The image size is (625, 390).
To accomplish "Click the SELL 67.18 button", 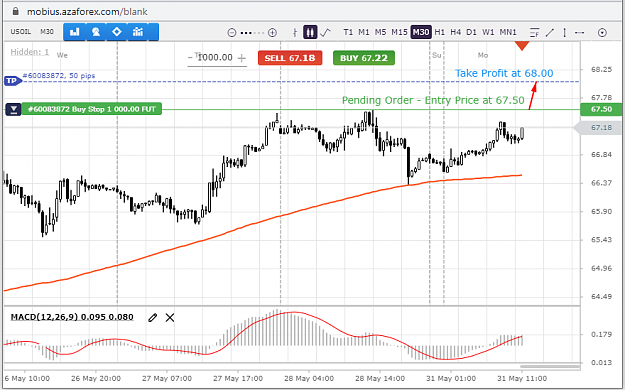I will pos(290,58).
